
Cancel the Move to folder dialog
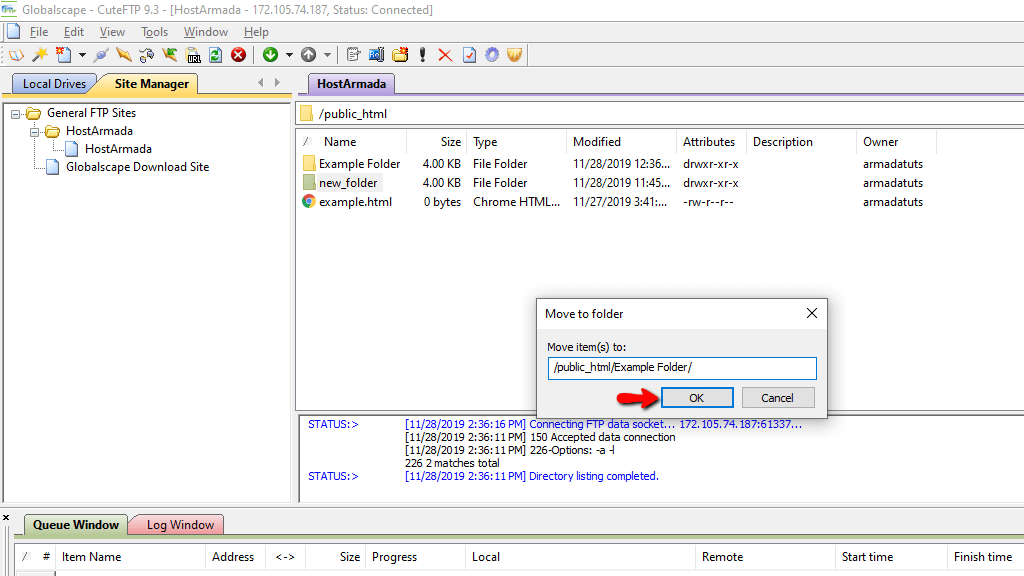pos(777,398)
